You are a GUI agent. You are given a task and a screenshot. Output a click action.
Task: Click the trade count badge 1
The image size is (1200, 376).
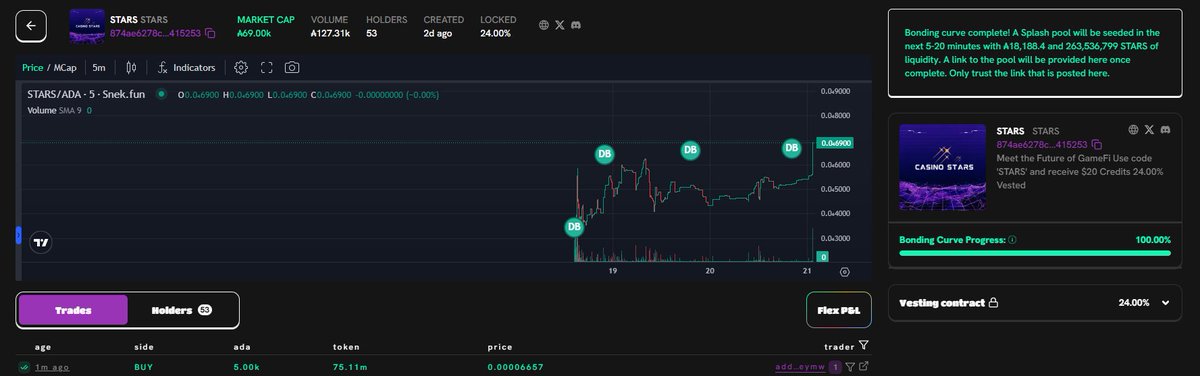point(834,368)
